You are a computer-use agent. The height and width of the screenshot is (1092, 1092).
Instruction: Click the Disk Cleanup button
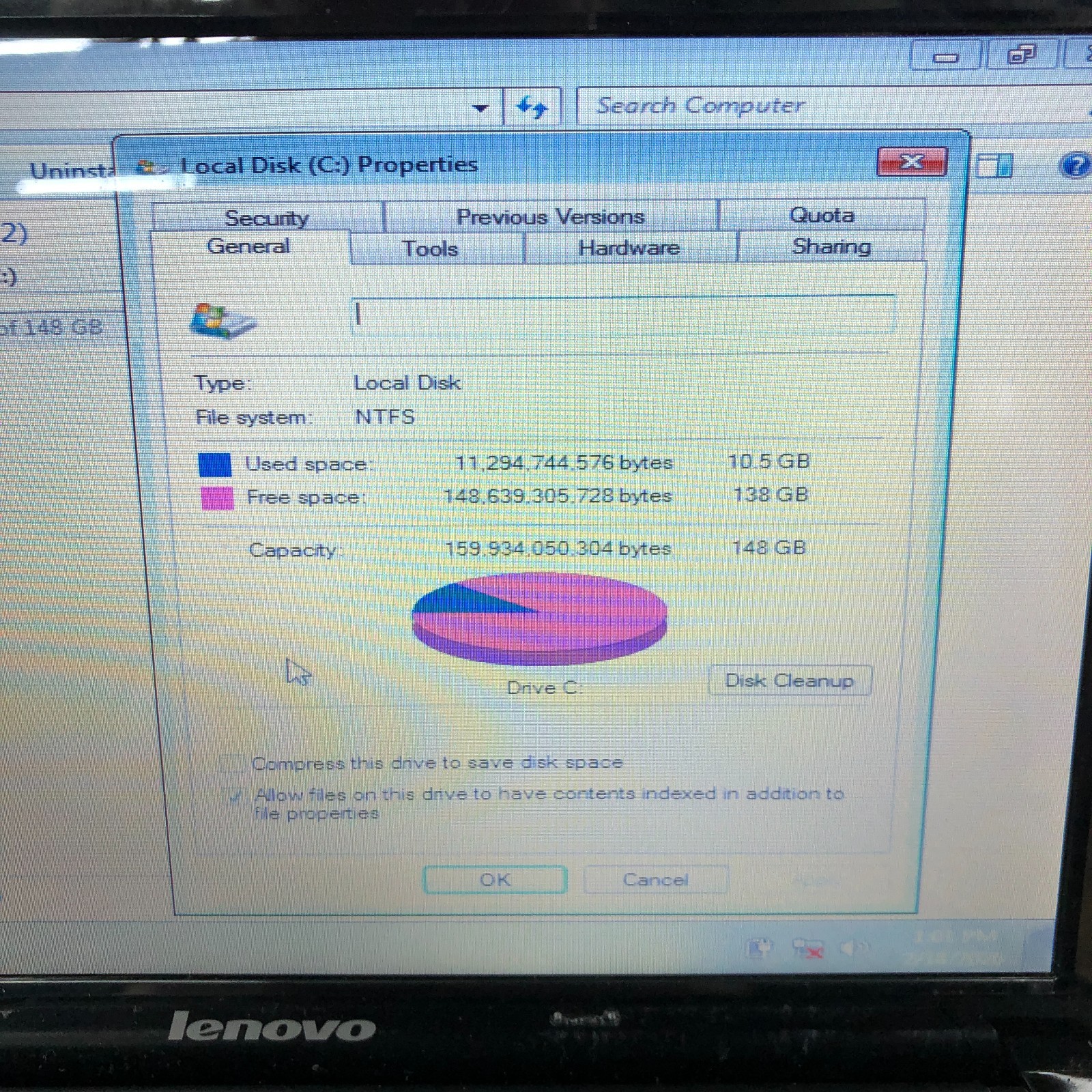click(790, 680)
